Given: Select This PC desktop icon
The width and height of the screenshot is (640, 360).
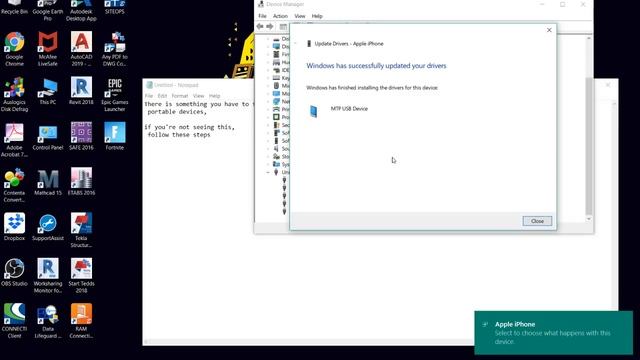Looking at the screenshot, I should (48, 91).
